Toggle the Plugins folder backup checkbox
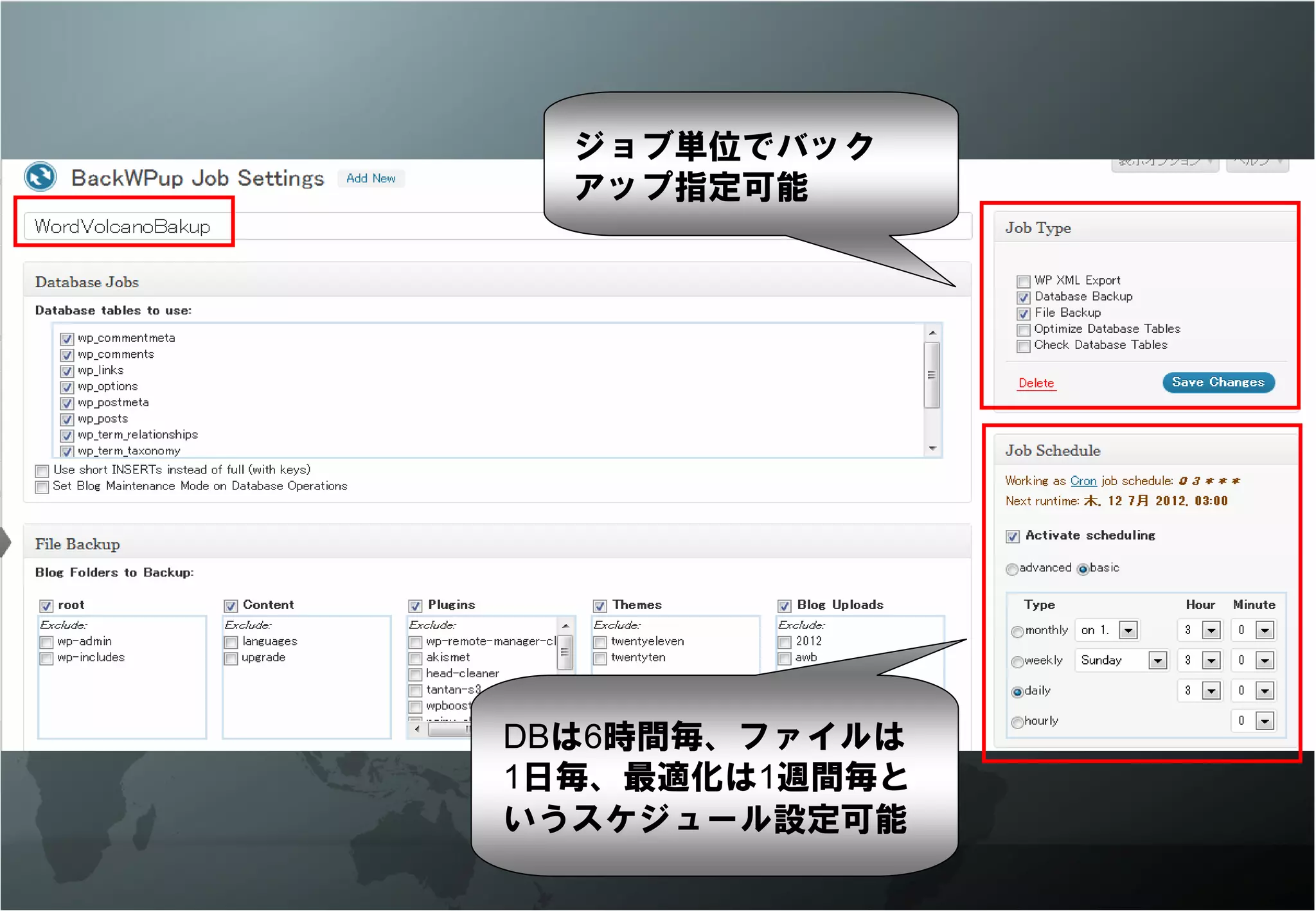The image size is (1316, 911). tap(416, 605)
